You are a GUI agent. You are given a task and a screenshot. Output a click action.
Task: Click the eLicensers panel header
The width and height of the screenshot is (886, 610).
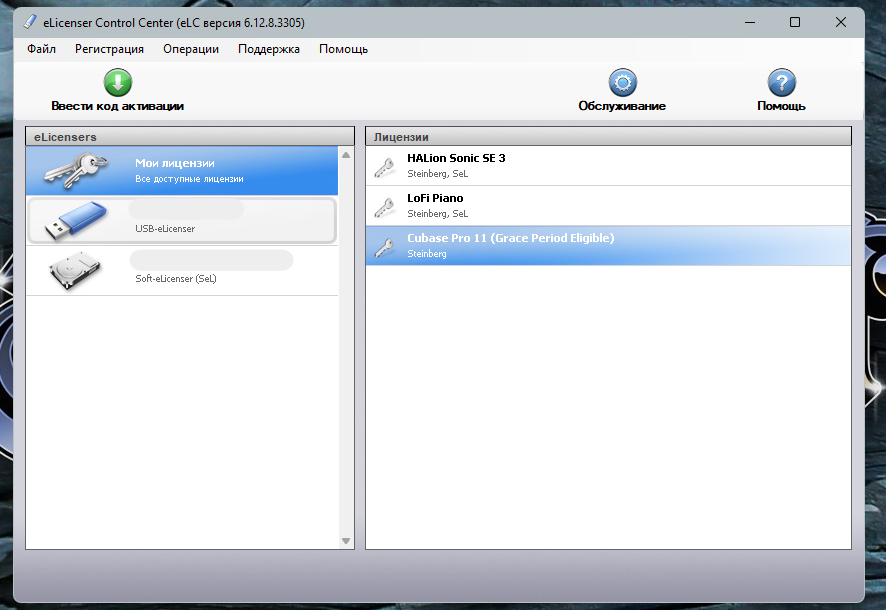pyautogui.click(x=190, y=137)
